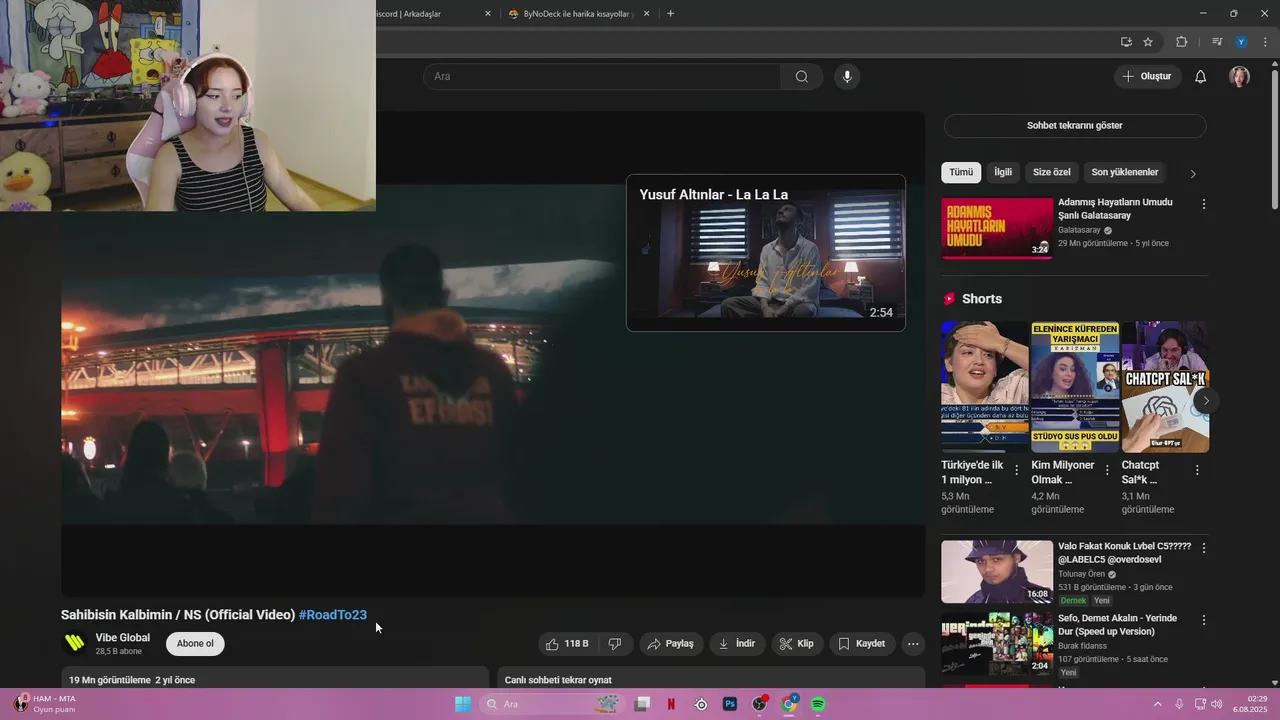
Task: Click Canlı sohbeti tekrar oynat text
Action: click(x=558, y=680)
